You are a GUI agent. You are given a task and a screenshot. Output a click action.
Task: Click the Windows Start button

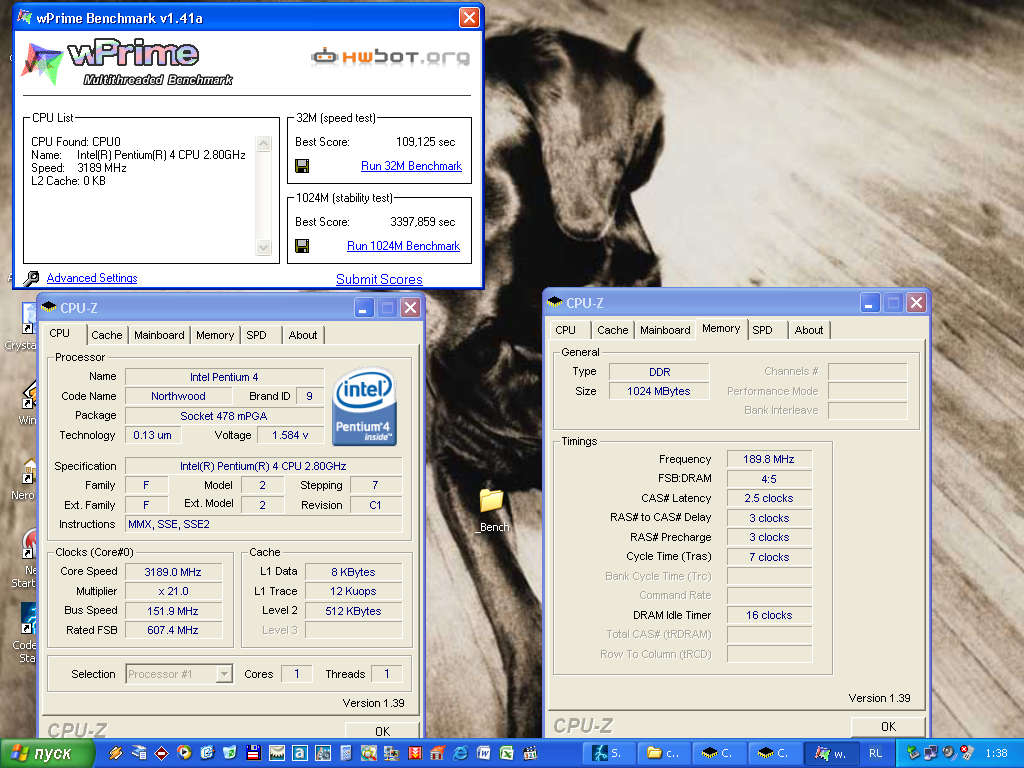point(46,753)
